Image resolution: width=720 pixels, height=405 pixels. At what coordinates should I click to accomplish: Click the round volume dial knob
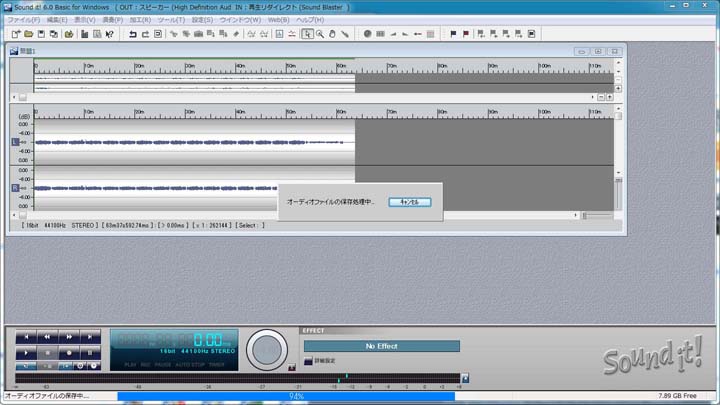266,349
